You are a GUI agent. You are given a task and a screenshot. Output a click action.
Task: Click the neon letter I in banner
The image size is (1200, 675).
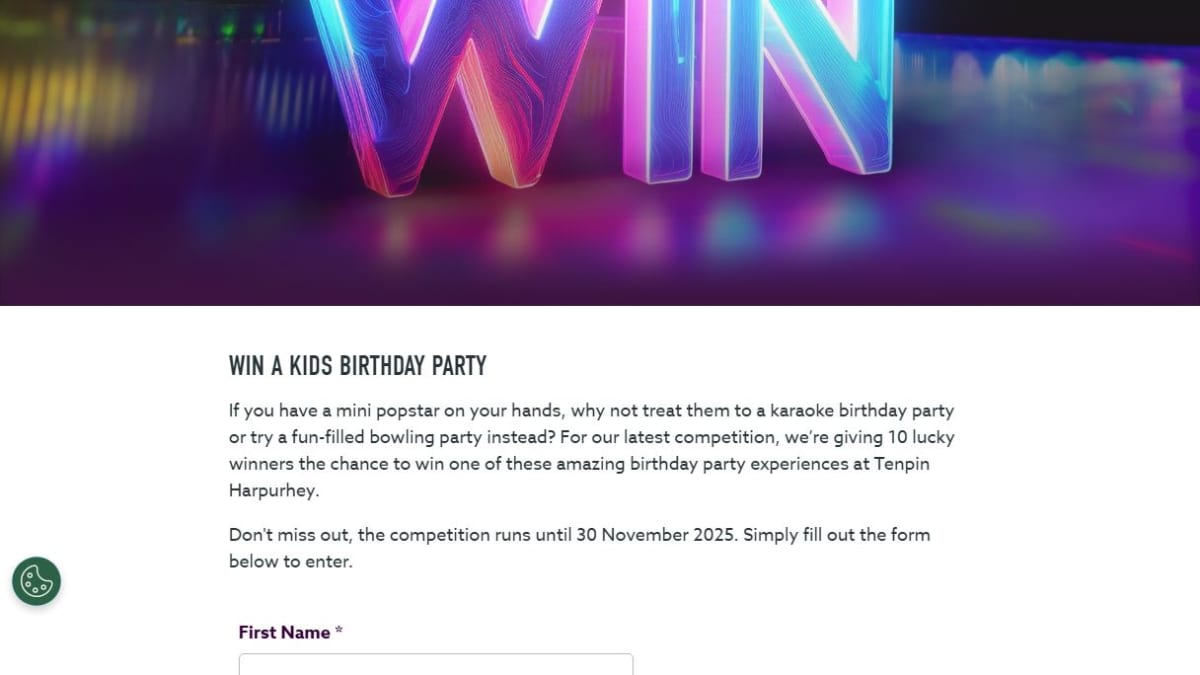pos(654,90)
